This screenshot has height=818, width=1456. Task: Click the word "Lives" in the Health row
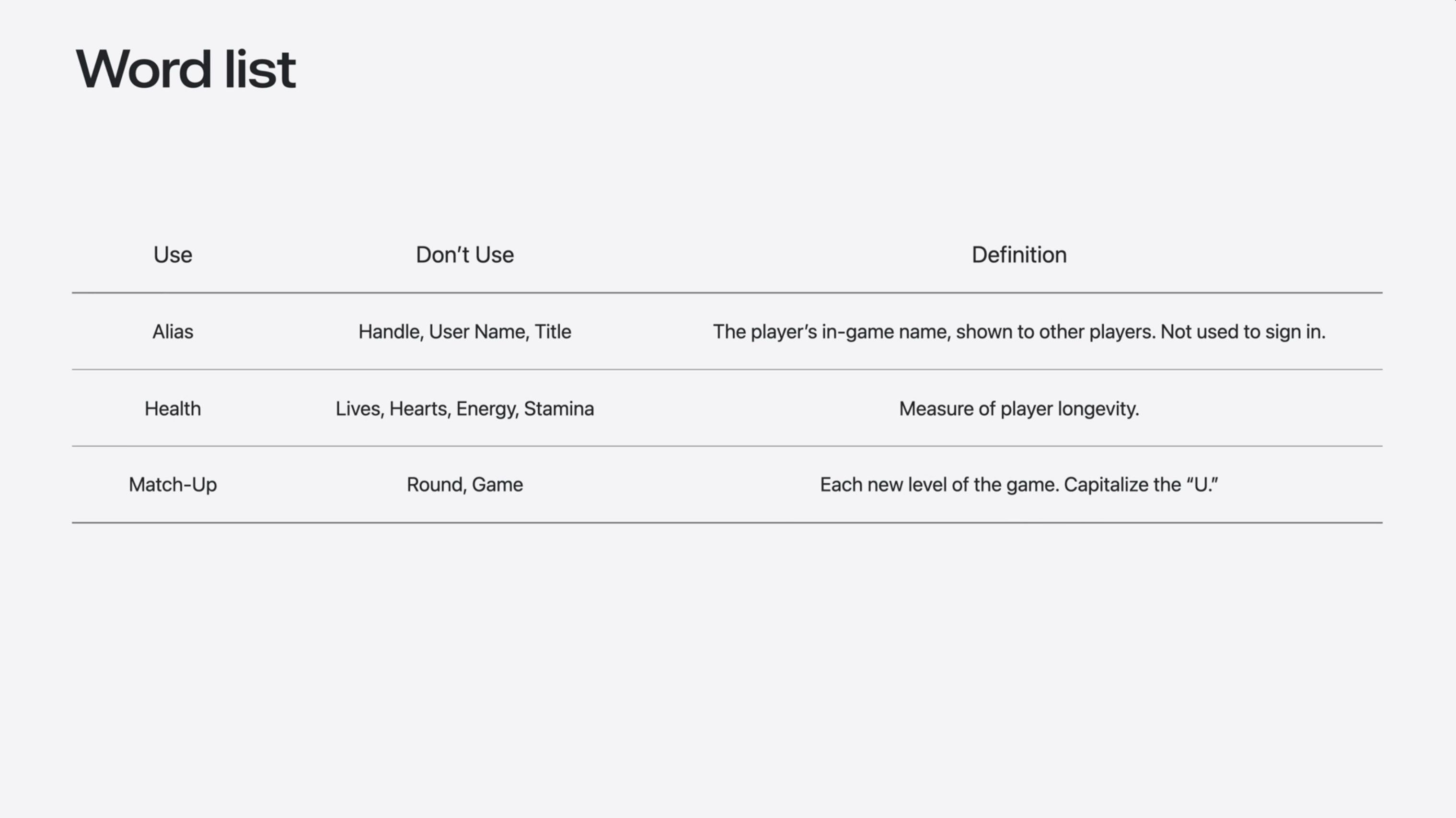tap(358, 409)
